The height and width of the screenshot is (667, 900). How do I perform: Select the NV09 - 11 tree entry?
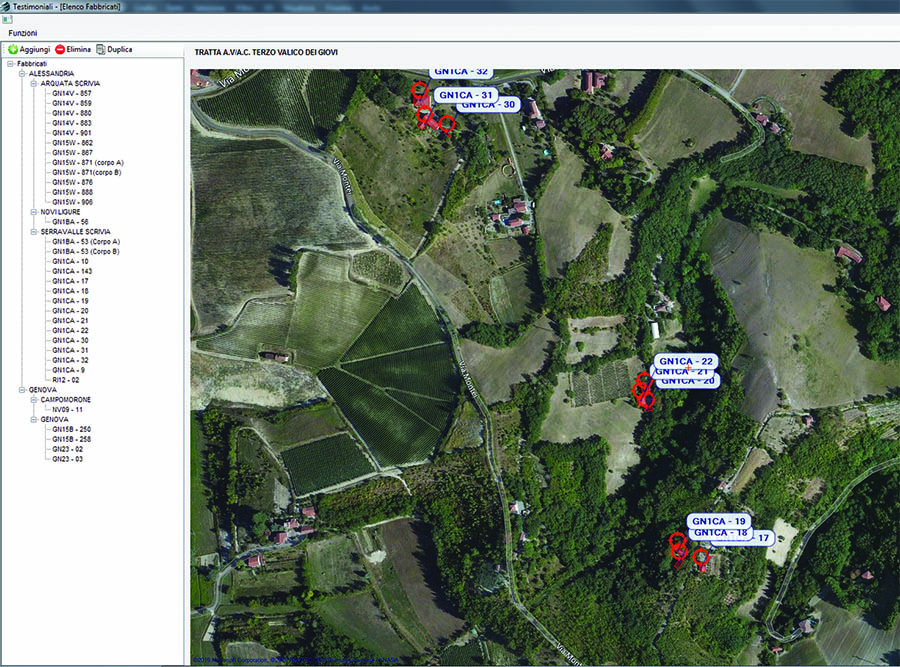pyautogui.click(x=68, y=409)
